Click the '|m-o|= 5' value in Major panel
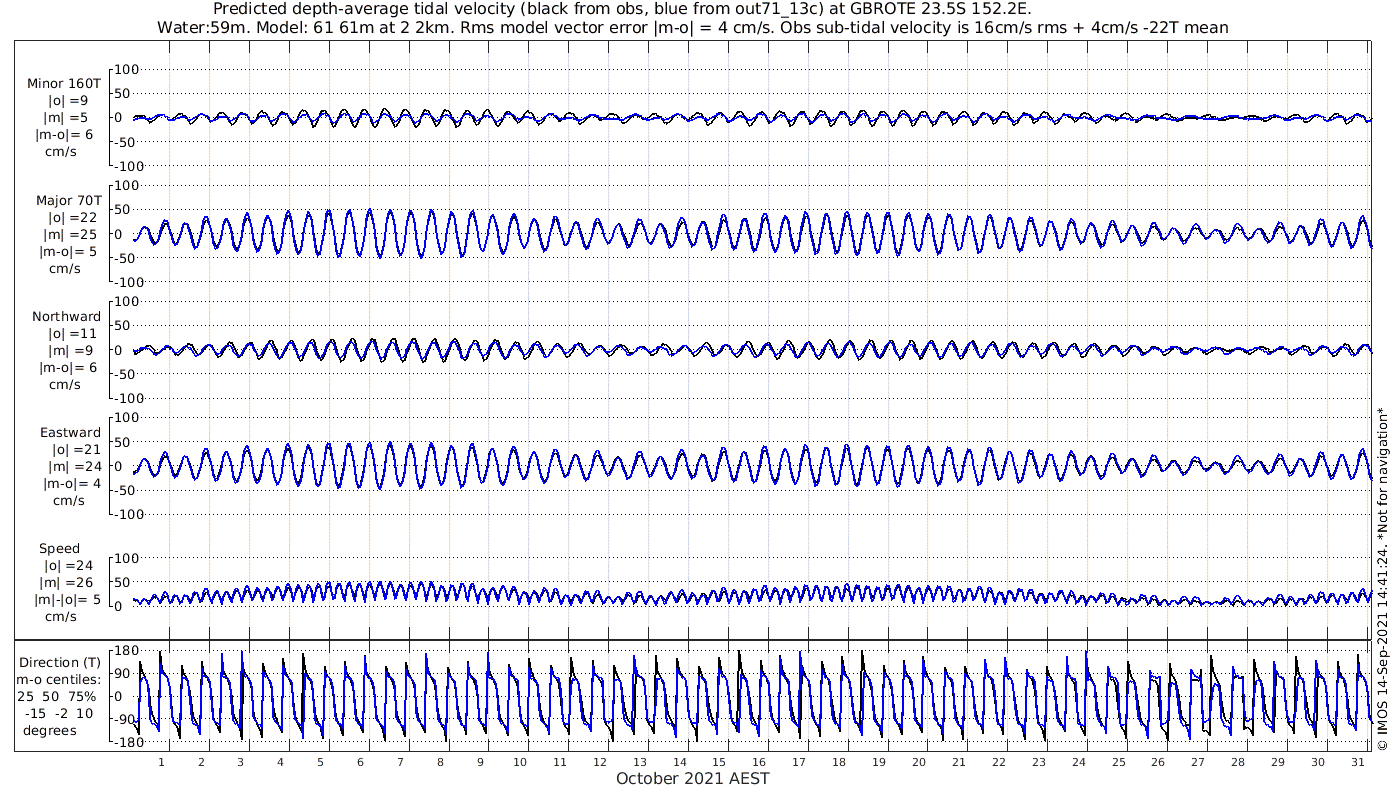This screenshot has height=800, width=1400. [x=68, y=252]
